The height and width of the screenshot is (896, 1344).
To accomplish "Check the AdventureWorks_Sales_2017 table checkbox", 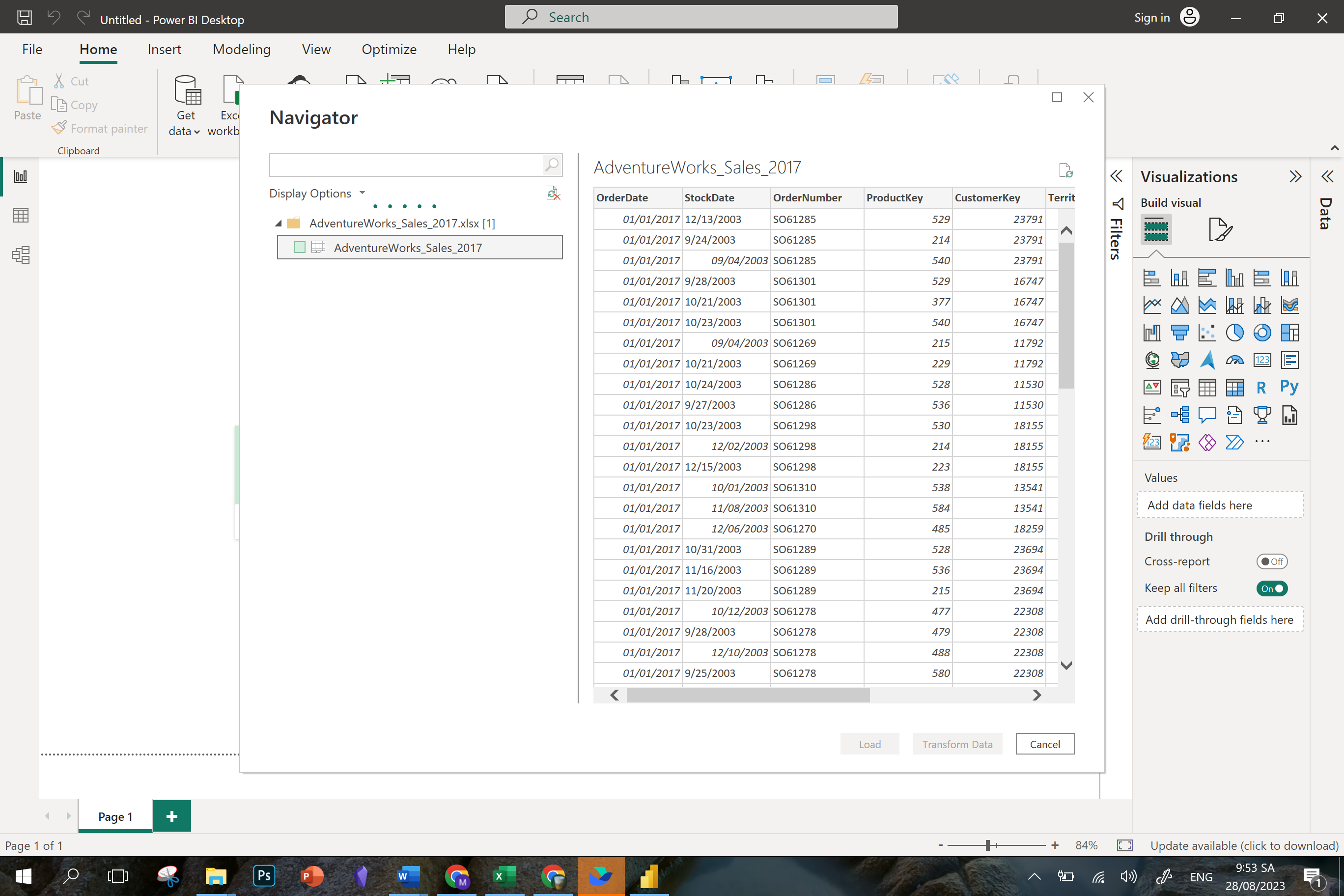I will point(299,248).
